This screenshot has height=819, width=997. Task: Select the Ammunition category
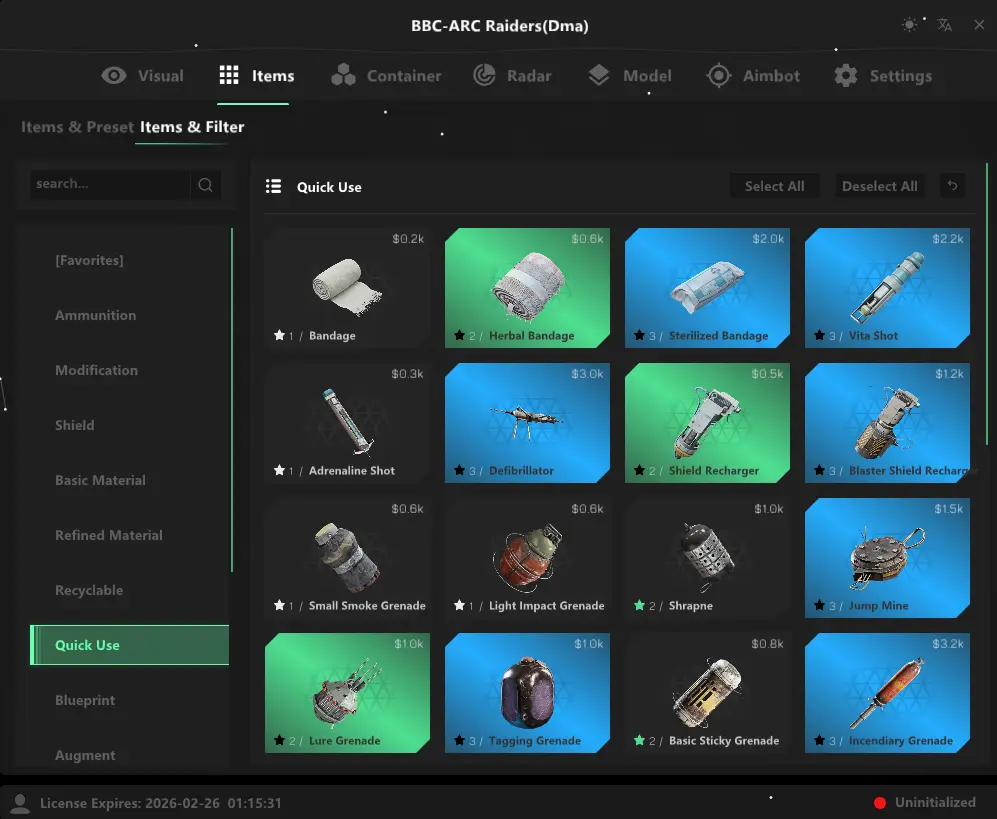coord(95,315)
